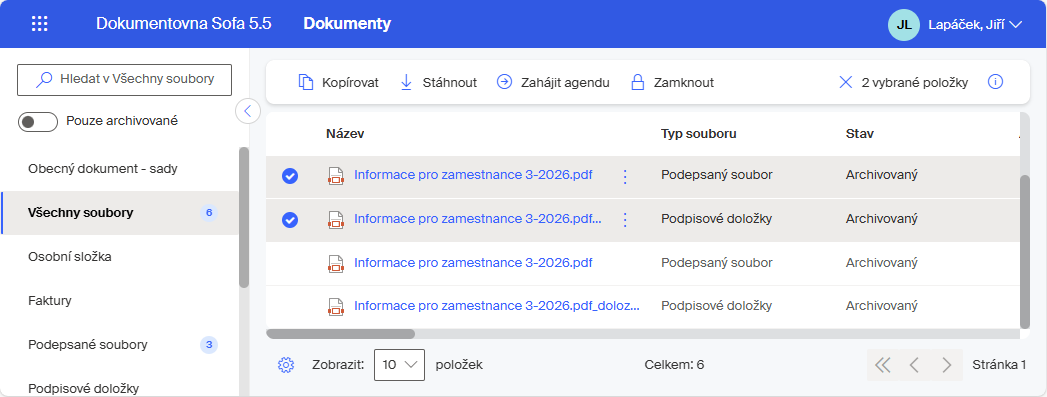Open Informace pro zamestnance 3-2026.pdf_doloz... link

[497, 306]
